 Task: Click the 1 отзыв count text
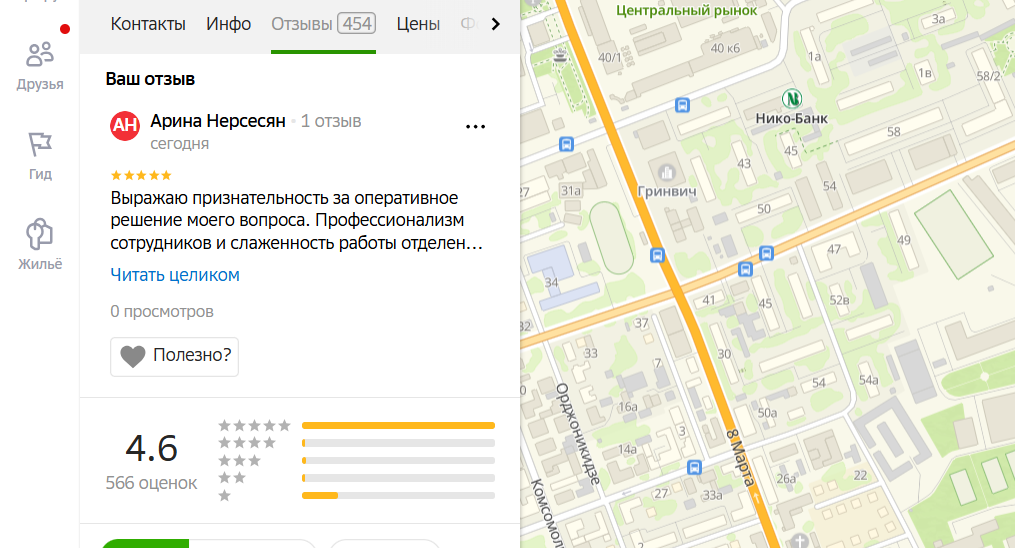(x=331, y=121)
